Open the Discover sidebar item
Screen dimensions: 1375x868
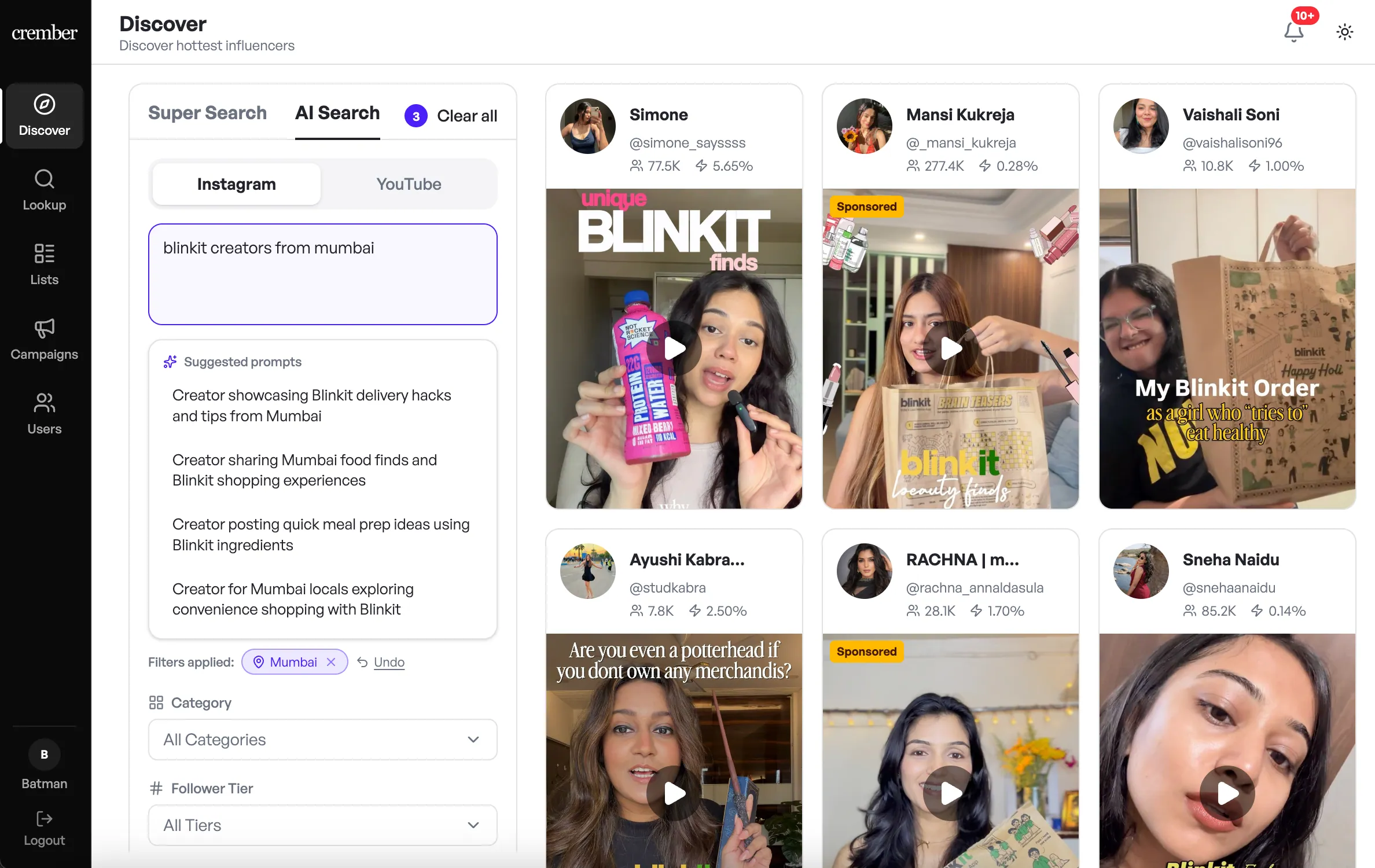44,116
